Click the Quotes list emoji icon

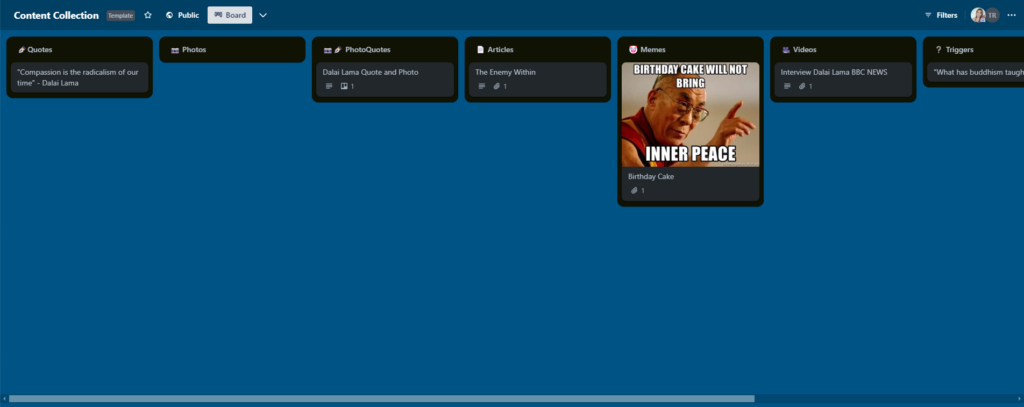22,50
